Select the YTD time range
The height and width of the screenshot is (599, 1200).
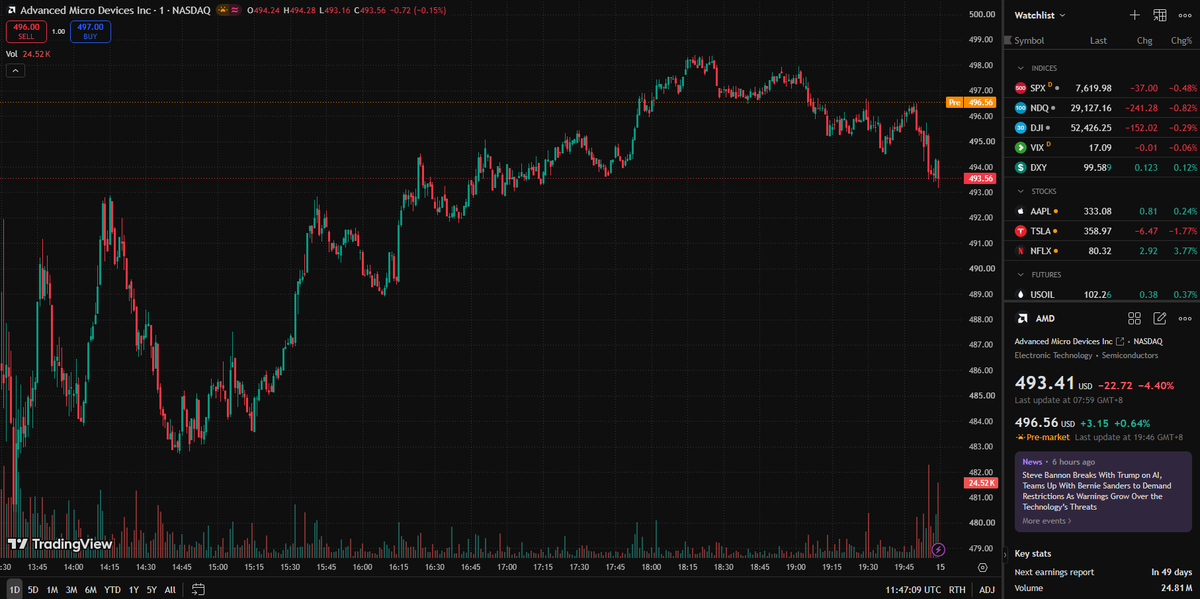pyautogui.click(x=112, y=590)
